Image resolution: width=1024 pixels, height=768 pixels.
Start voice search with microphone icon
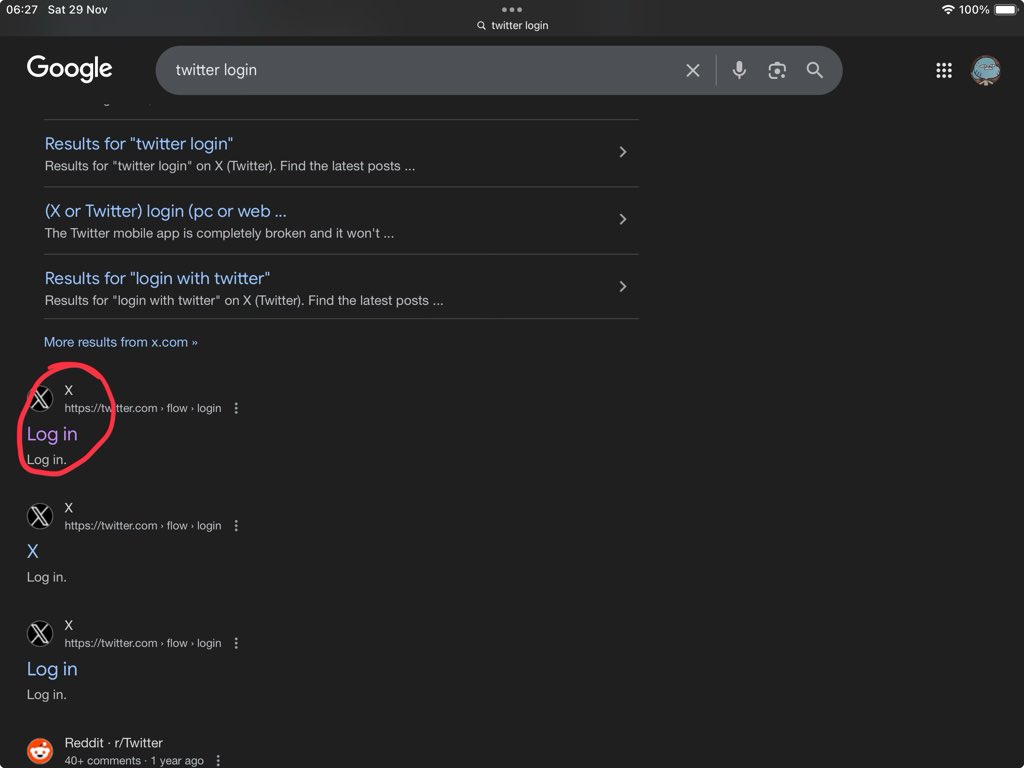(x=739, y=70)
